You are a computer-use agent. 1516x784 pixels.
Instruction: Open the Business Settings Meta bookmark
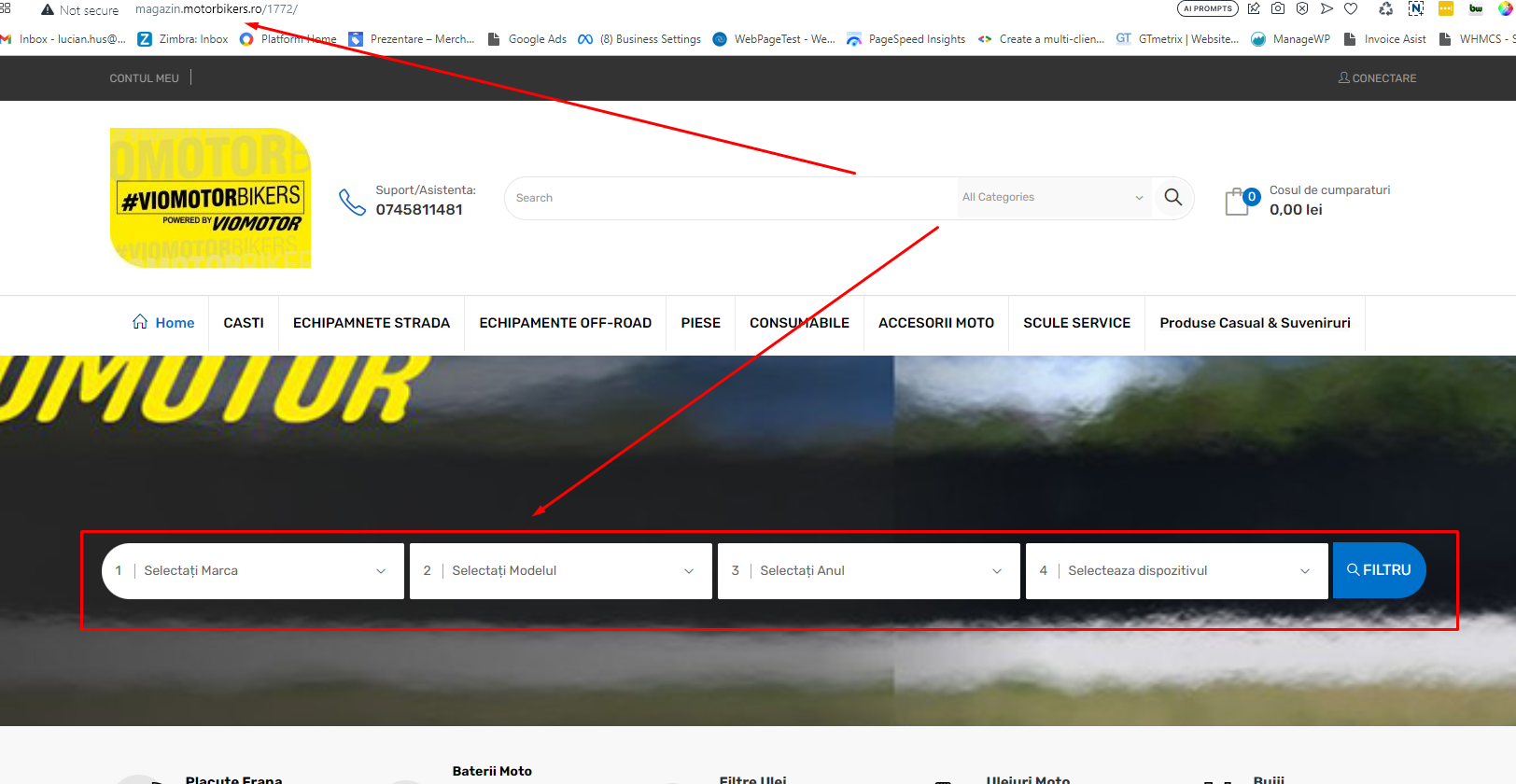(x=639, y=39)
